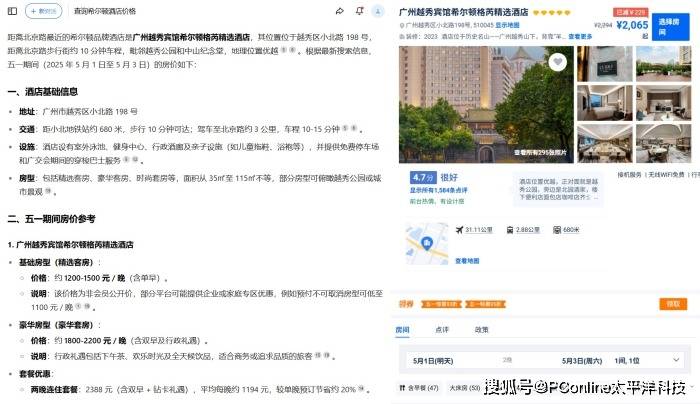Screen dimensions: 700x404
Task: Change check-out date 5月3日
Action: 582,361
